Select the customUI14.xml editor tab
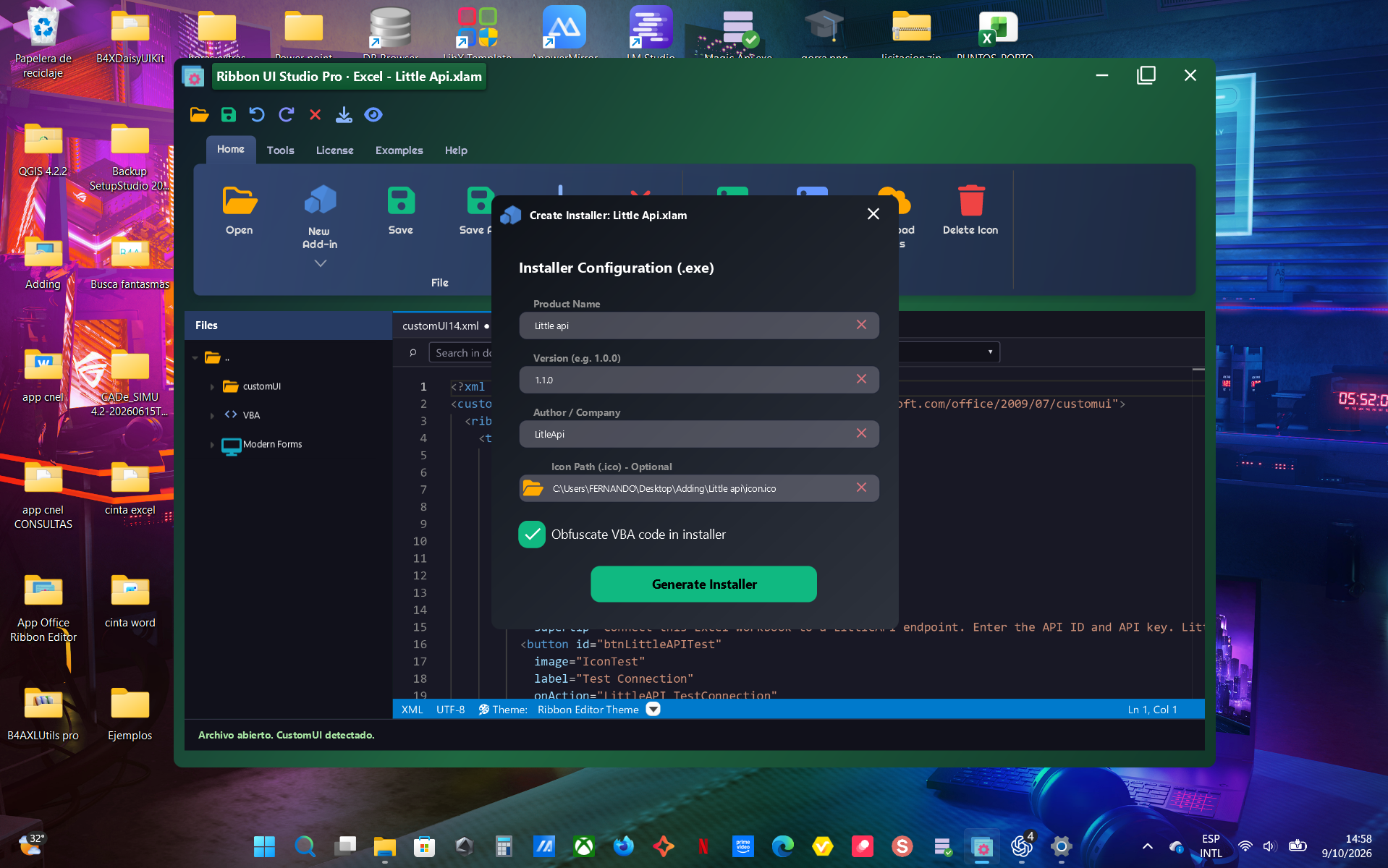Screen dimensions: 1388x868 (x=441, y=326)
